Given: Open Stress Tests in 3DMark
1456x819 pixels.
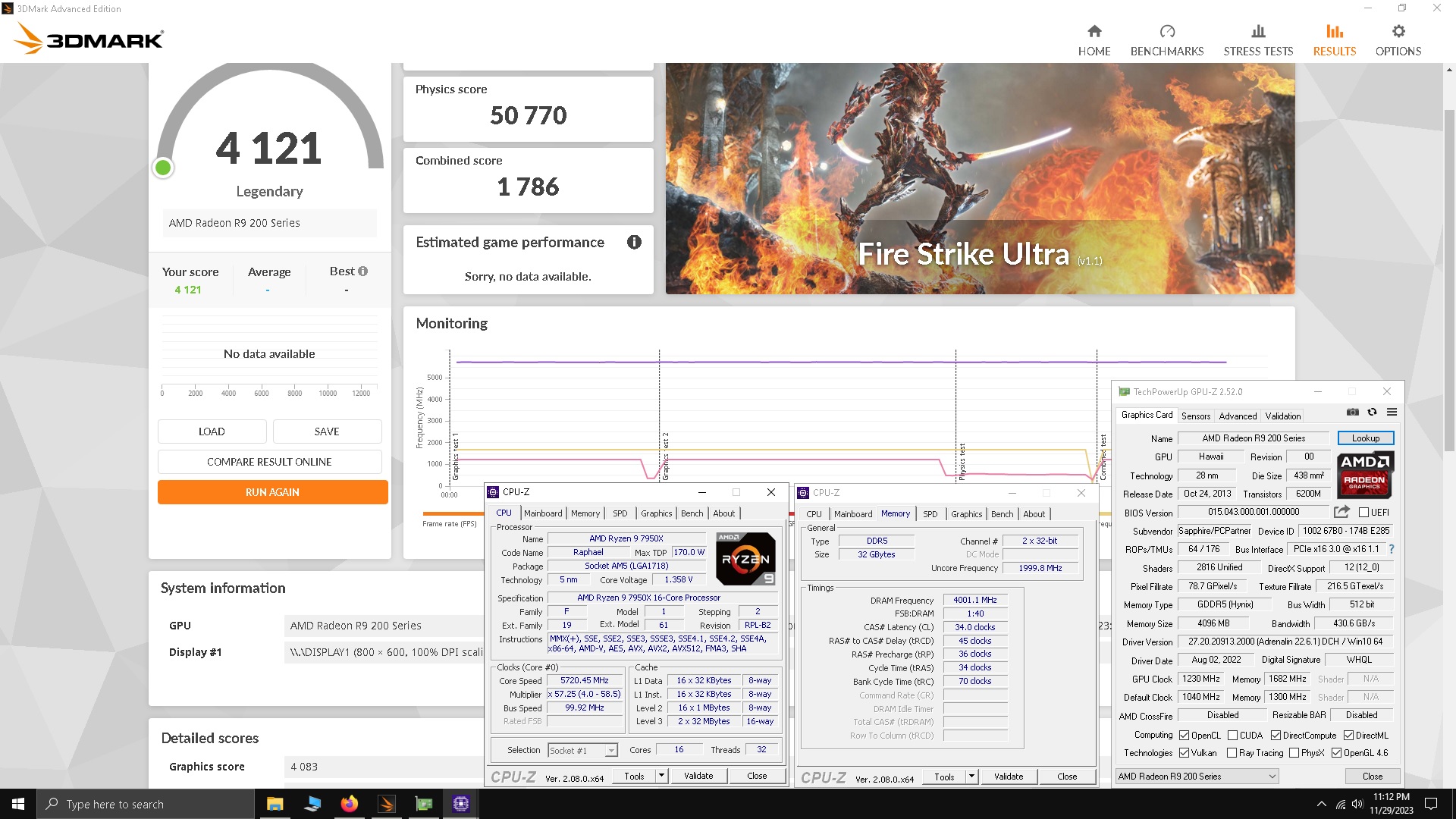Looking at the screenshot, I should tap(1257, 40).
